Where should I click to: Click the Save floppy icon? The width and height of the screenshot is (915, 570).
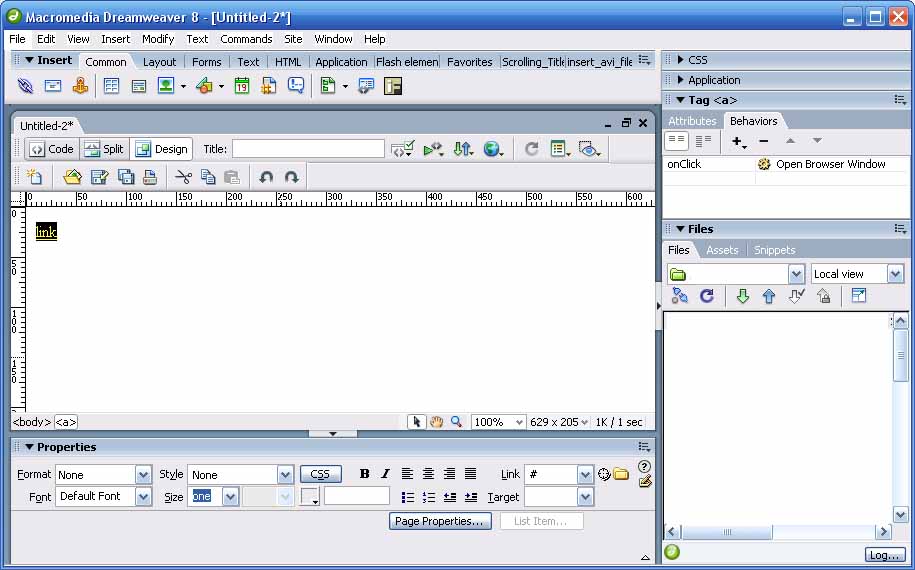tap(99, 177)
